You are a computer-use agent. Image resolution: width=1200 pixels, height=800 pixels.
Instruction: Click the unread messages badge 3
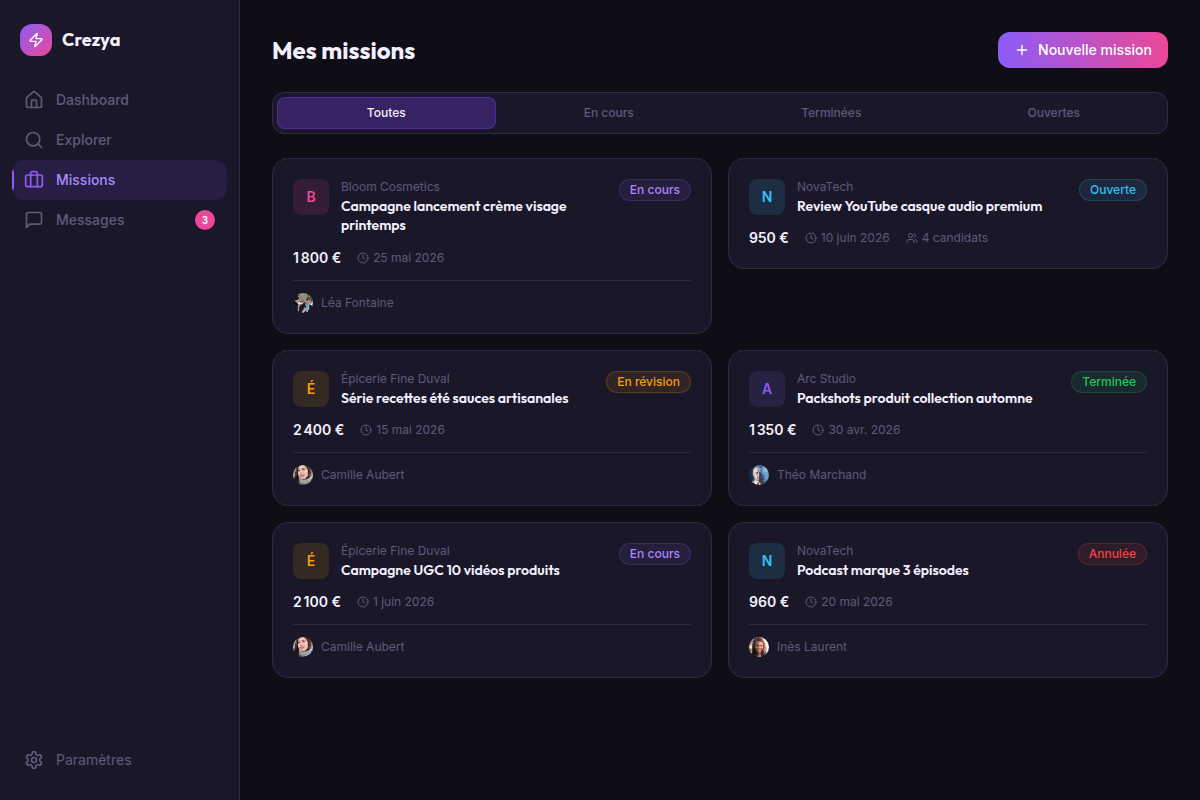(205, 220)
